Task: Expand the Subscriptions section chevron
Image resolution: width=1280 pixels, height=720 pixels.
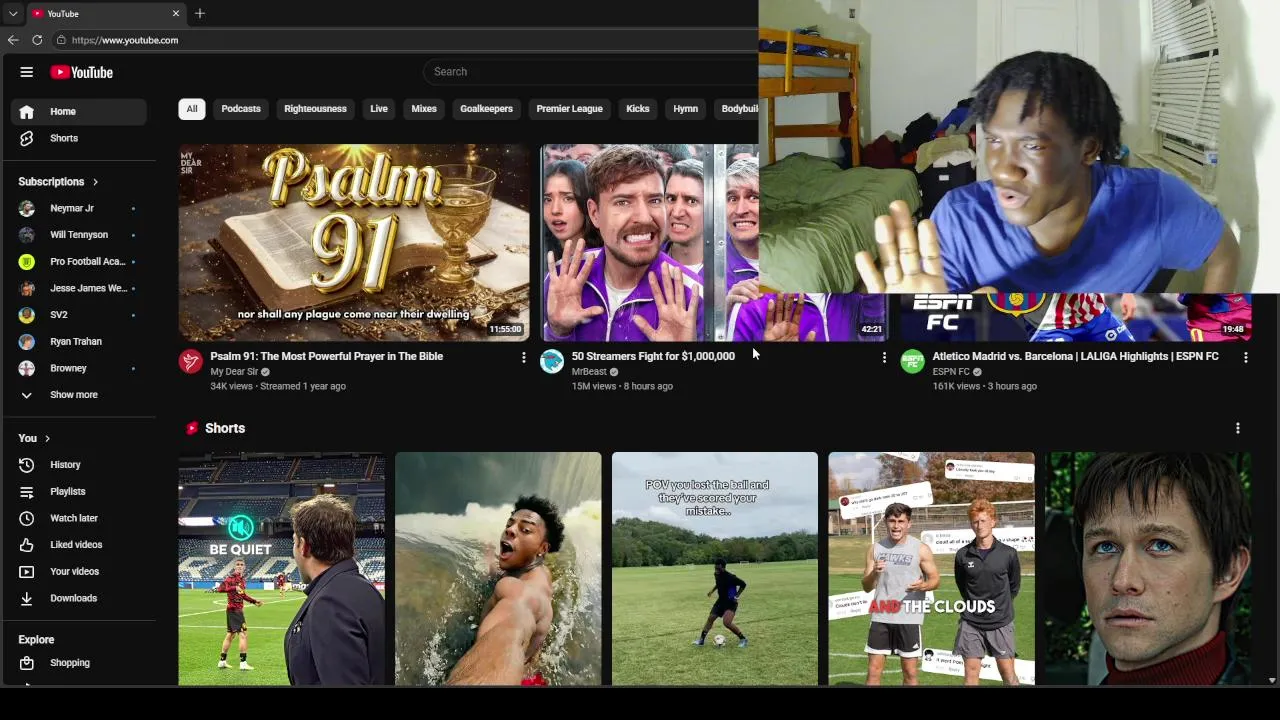Action: [x=95, y=182]
